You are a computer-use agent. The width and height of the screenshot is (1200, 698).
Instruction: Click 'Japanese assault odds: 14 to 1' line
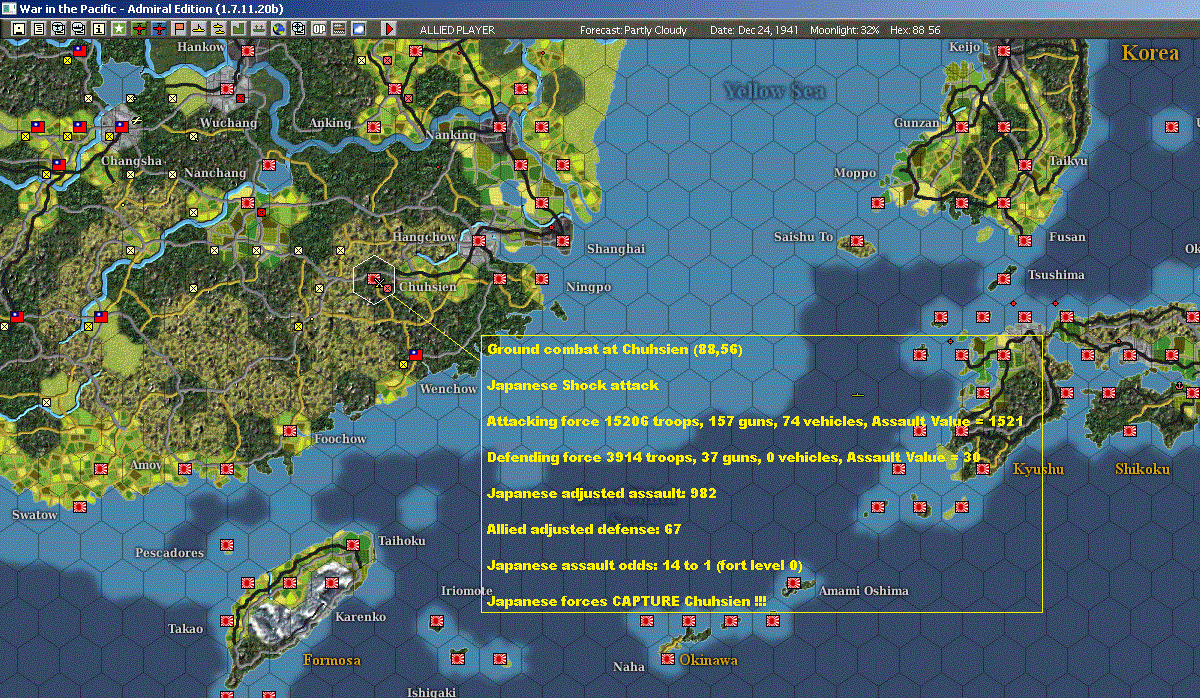click(644, 565)
